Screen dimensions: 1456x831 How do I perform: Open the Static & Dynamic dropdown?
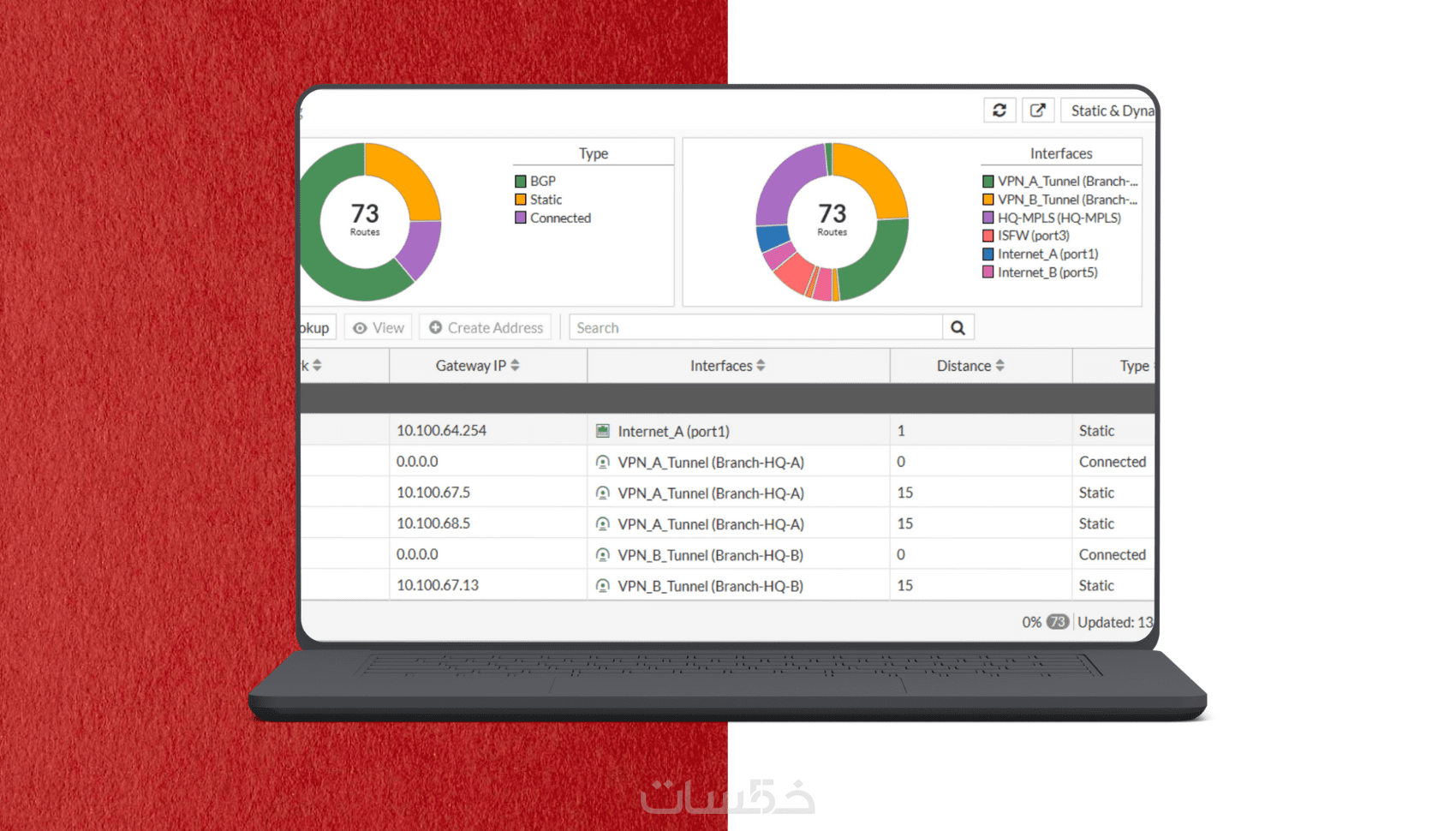point(1108,111)
